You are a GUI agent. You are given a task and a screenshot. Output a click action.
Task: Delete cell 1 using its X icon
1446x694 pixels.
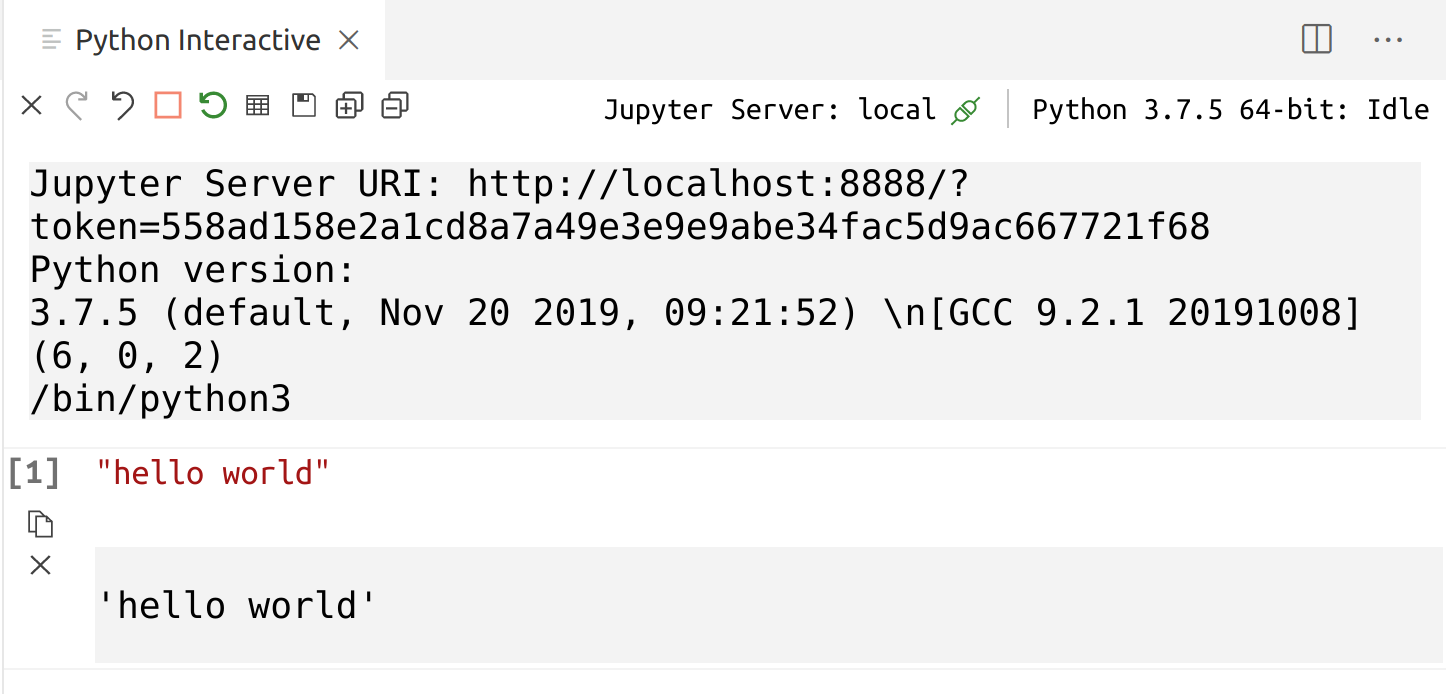[40, 566]
